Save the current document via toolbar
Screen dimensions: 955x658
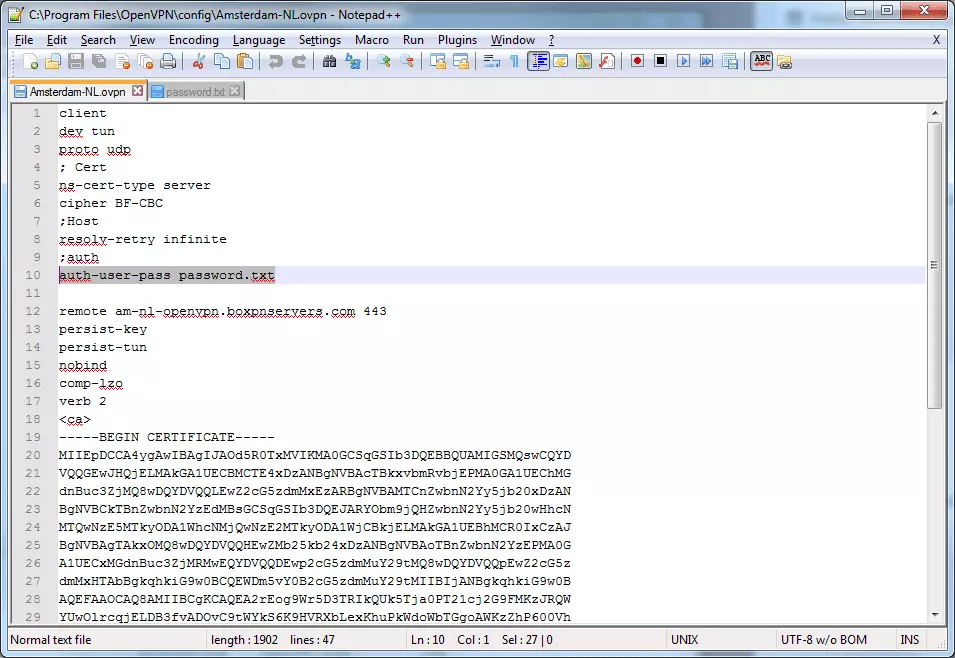pos(76,61)
